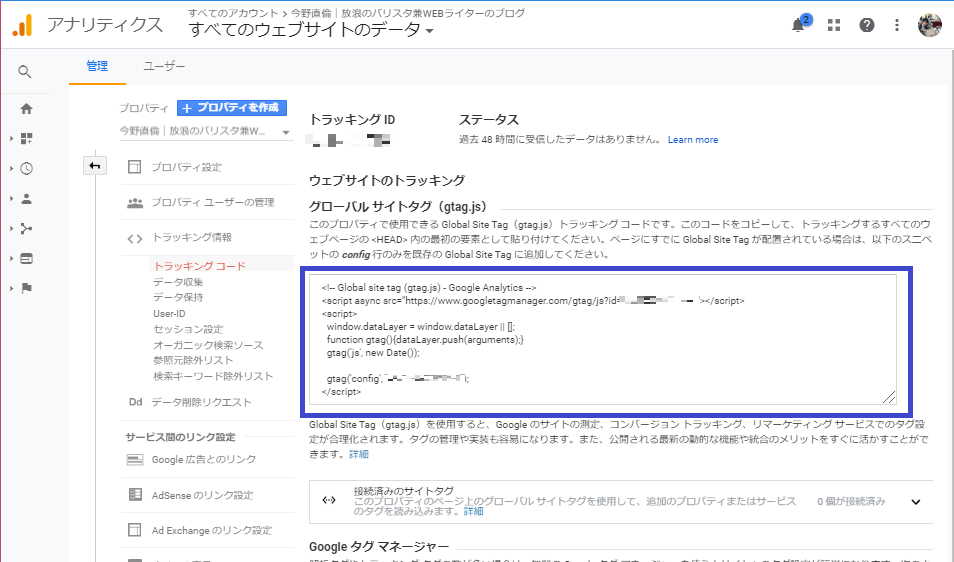Click the back arrow button in property column

(95, 165)
